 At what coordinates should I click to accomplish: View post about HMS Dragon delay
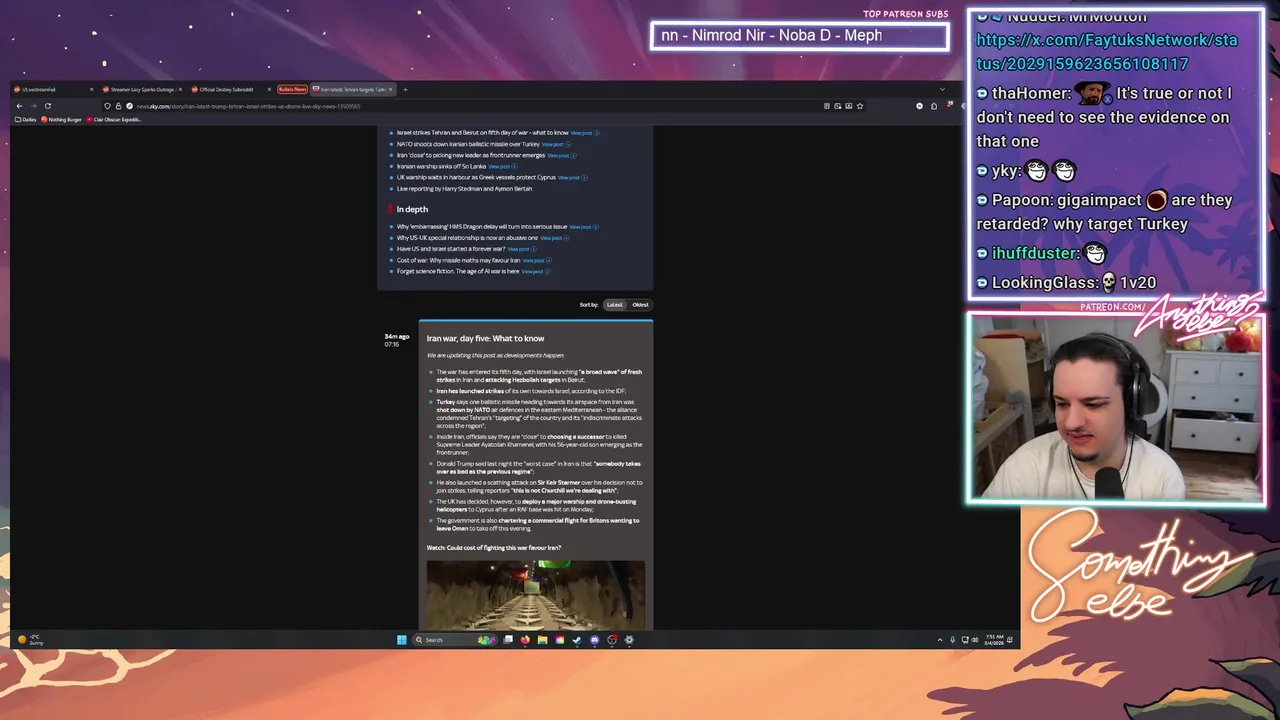583,227
